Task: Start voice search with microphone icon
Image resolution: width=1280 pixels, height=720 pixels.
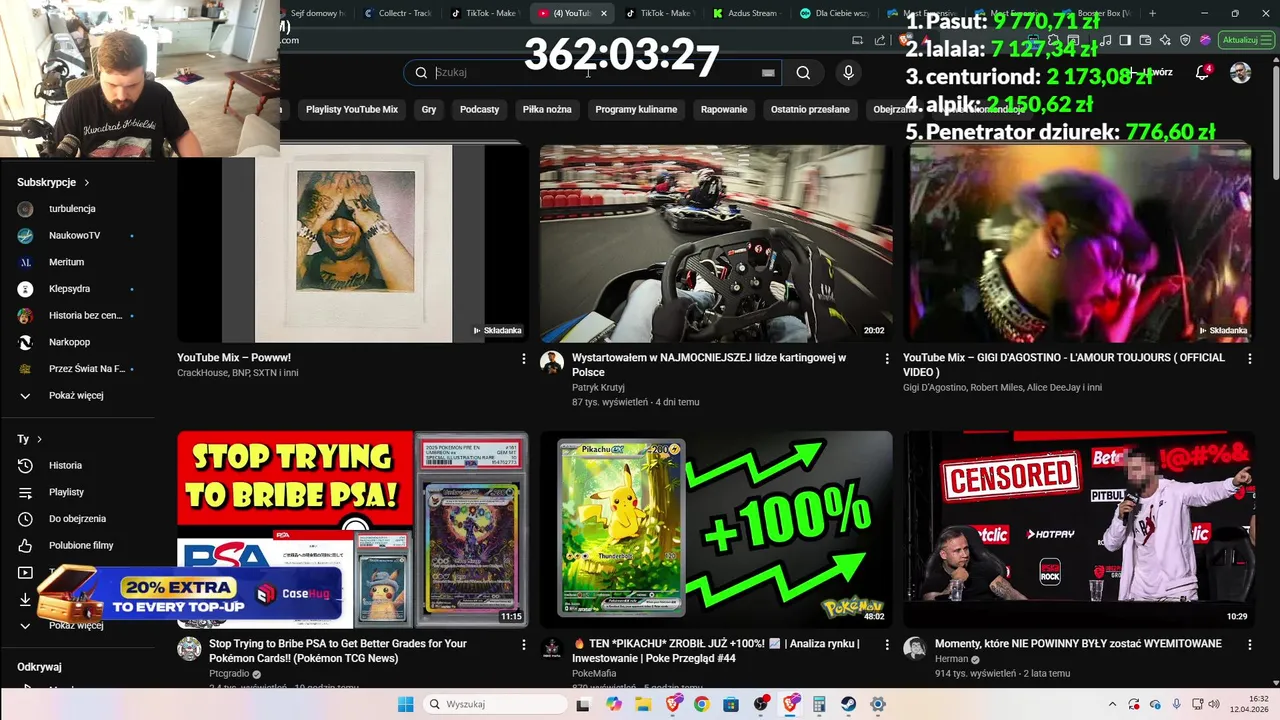Action: [848, 72]
